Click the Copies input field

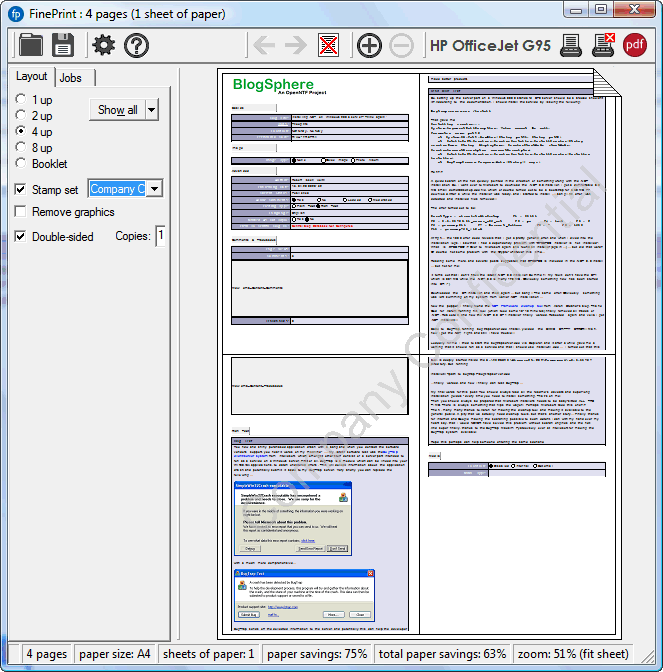tap(160, 236)
